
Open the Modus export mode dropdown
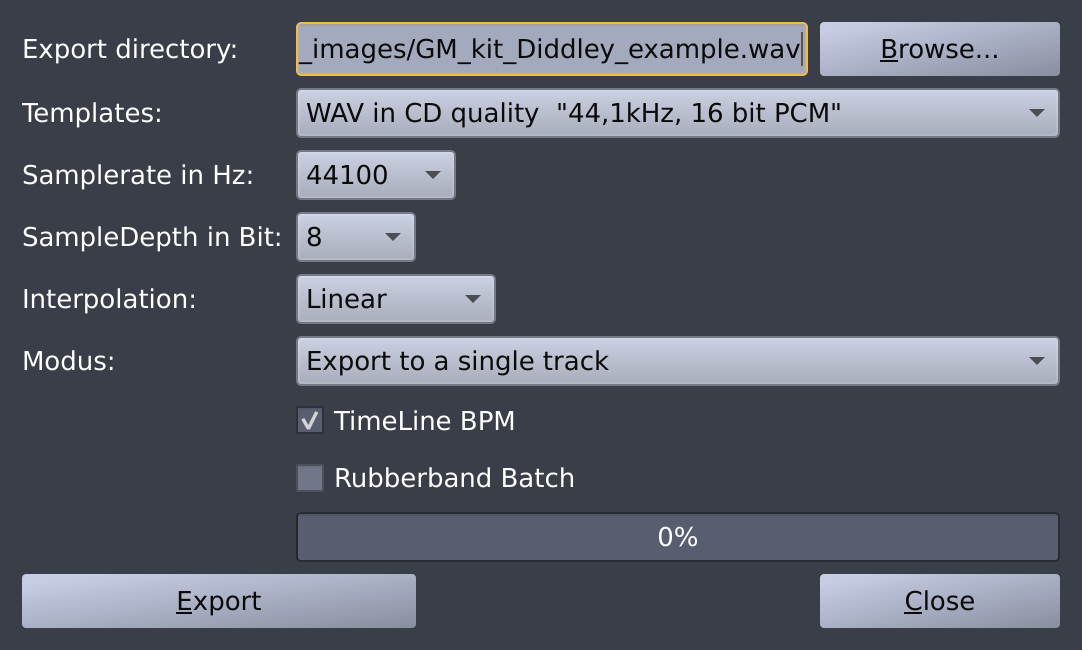pyautogui.click(x=677, y=361)
